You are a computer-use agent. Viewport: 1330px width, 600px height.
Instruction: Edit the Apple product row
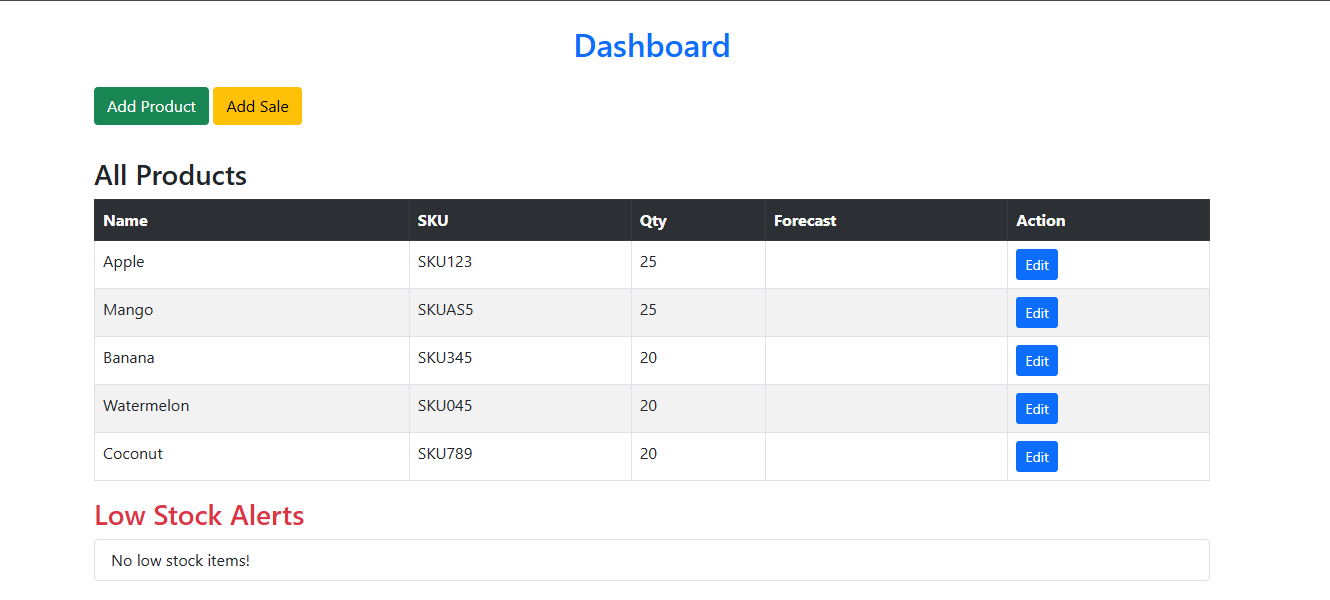pos(1037,265)
